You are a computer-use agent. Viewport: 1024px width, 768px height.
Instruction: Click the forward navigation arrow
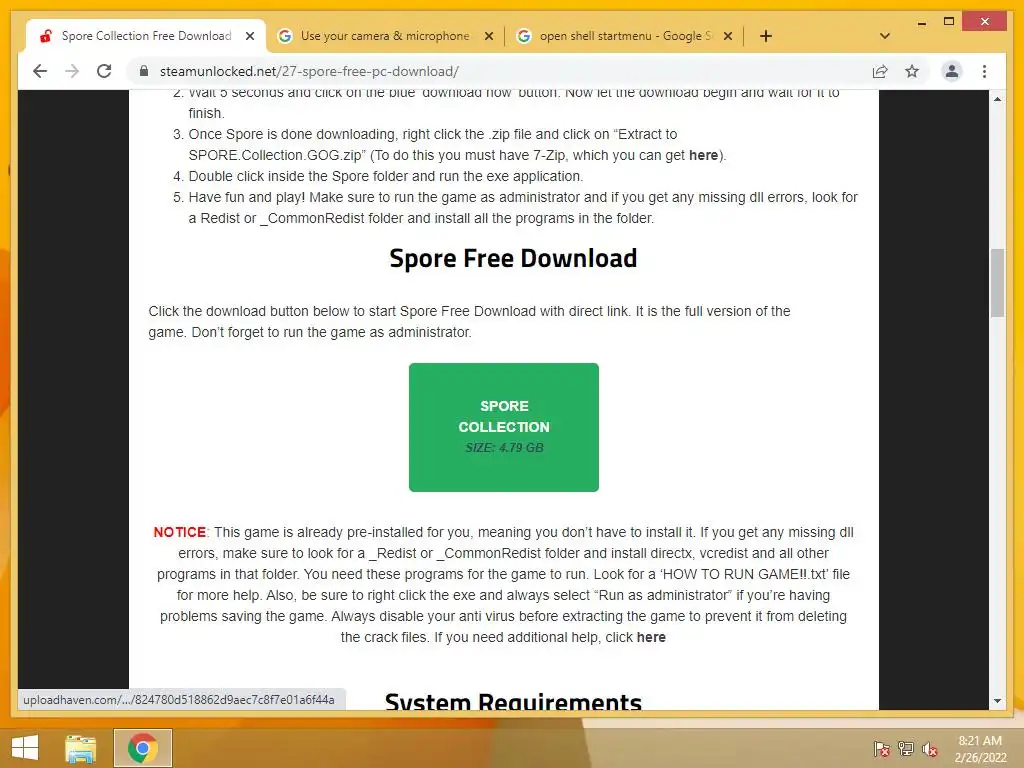72,71
